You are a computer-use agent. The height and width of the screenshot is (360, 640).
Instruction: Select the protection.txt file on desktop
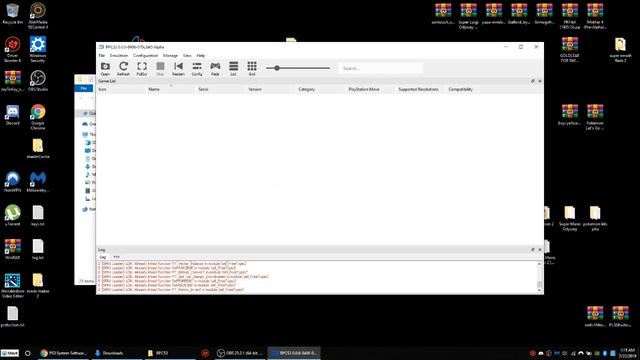pyautogui.click(x=12, y=317)
